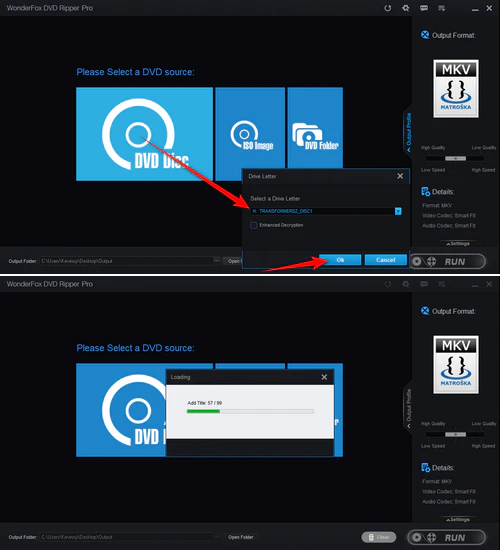Screen dimensions: 500x550
Task: Open the drive letter dropdown arrow
Action: pyautogui.click(x=398, y=211)
